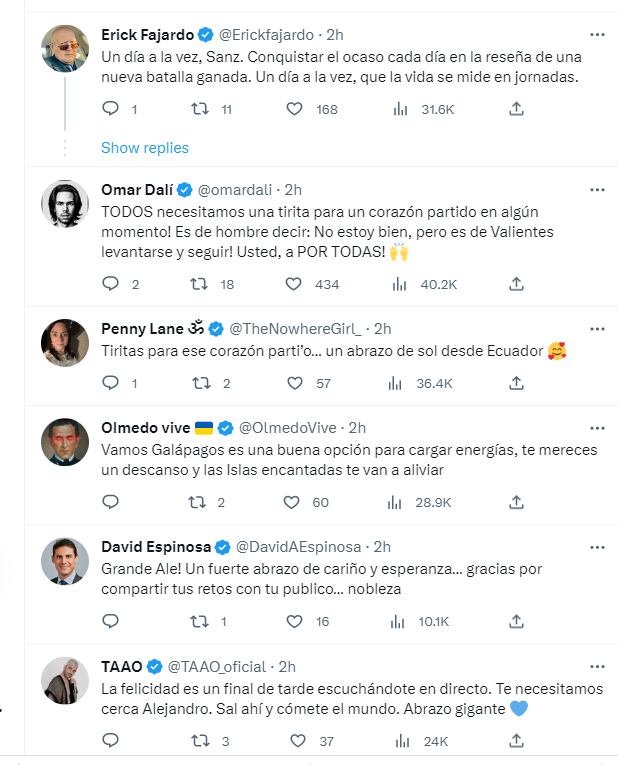Open more options menu on Omar Dalí's tweet
The image size is (618, 765).
(597, 189)
